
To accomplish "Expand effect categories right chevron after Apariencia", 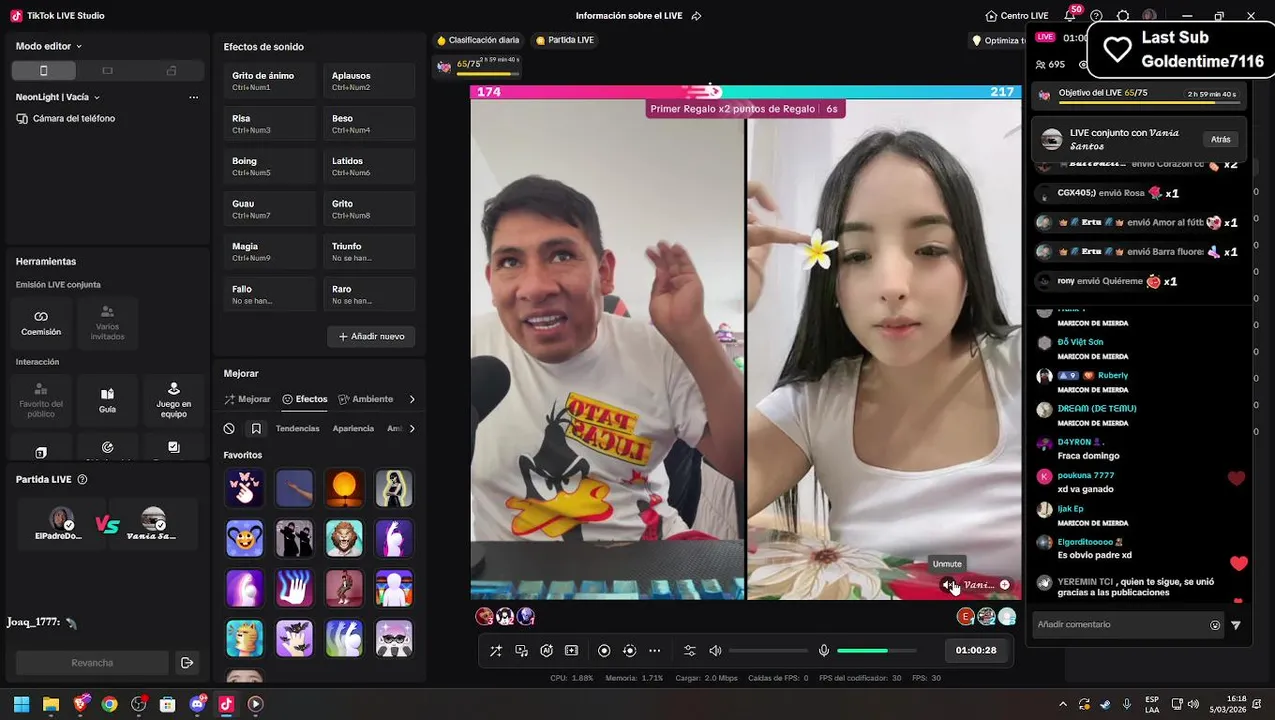I will [x=412, y=428].
